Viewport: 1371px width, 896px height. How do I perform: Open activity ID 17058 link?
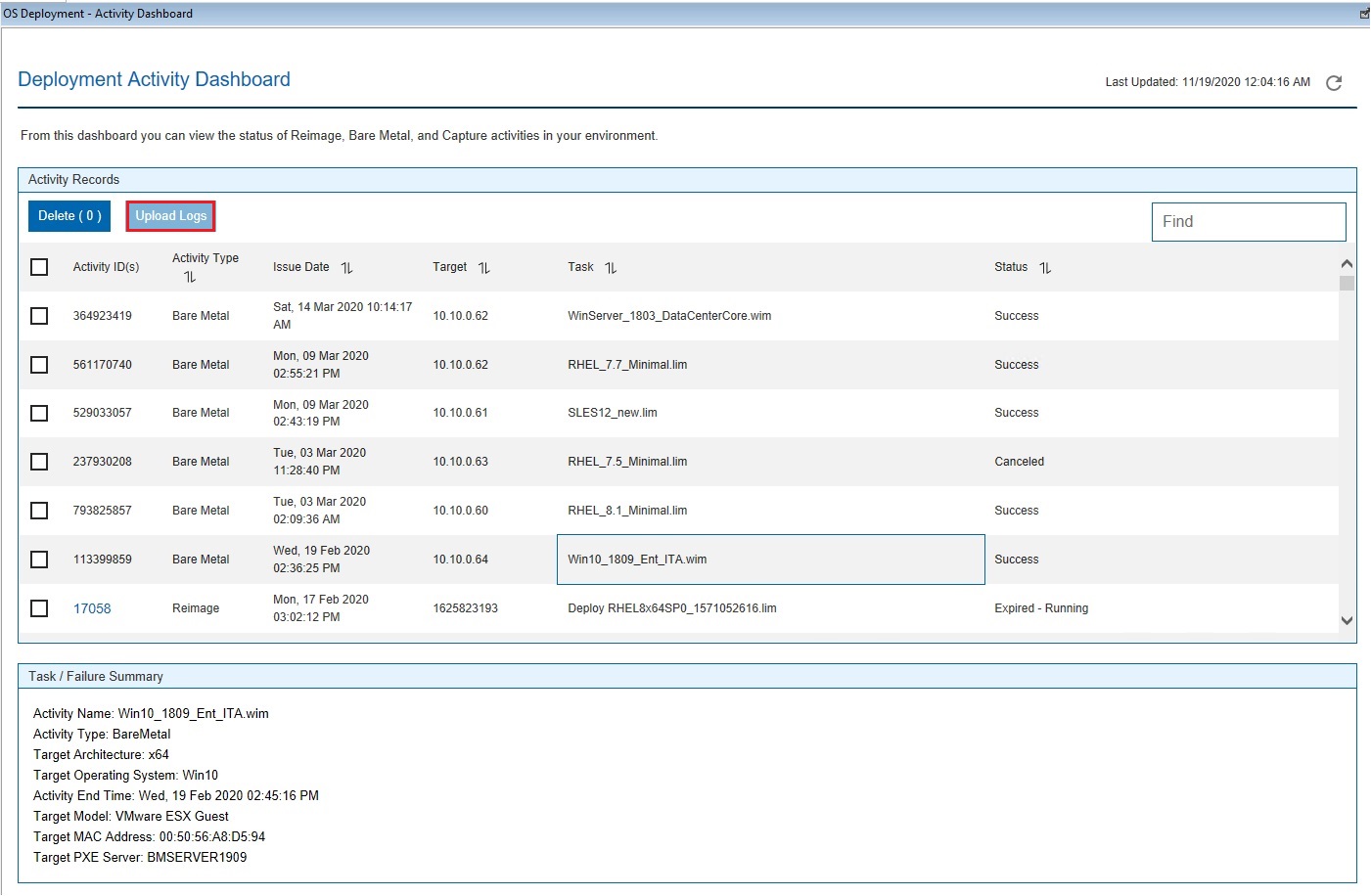(92, 608)
